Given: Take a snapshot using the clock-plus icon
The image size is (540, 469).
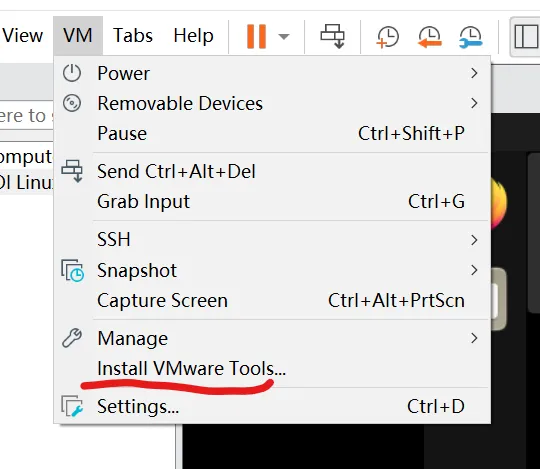Looking at the screenshot, I should tap(388, 37).
